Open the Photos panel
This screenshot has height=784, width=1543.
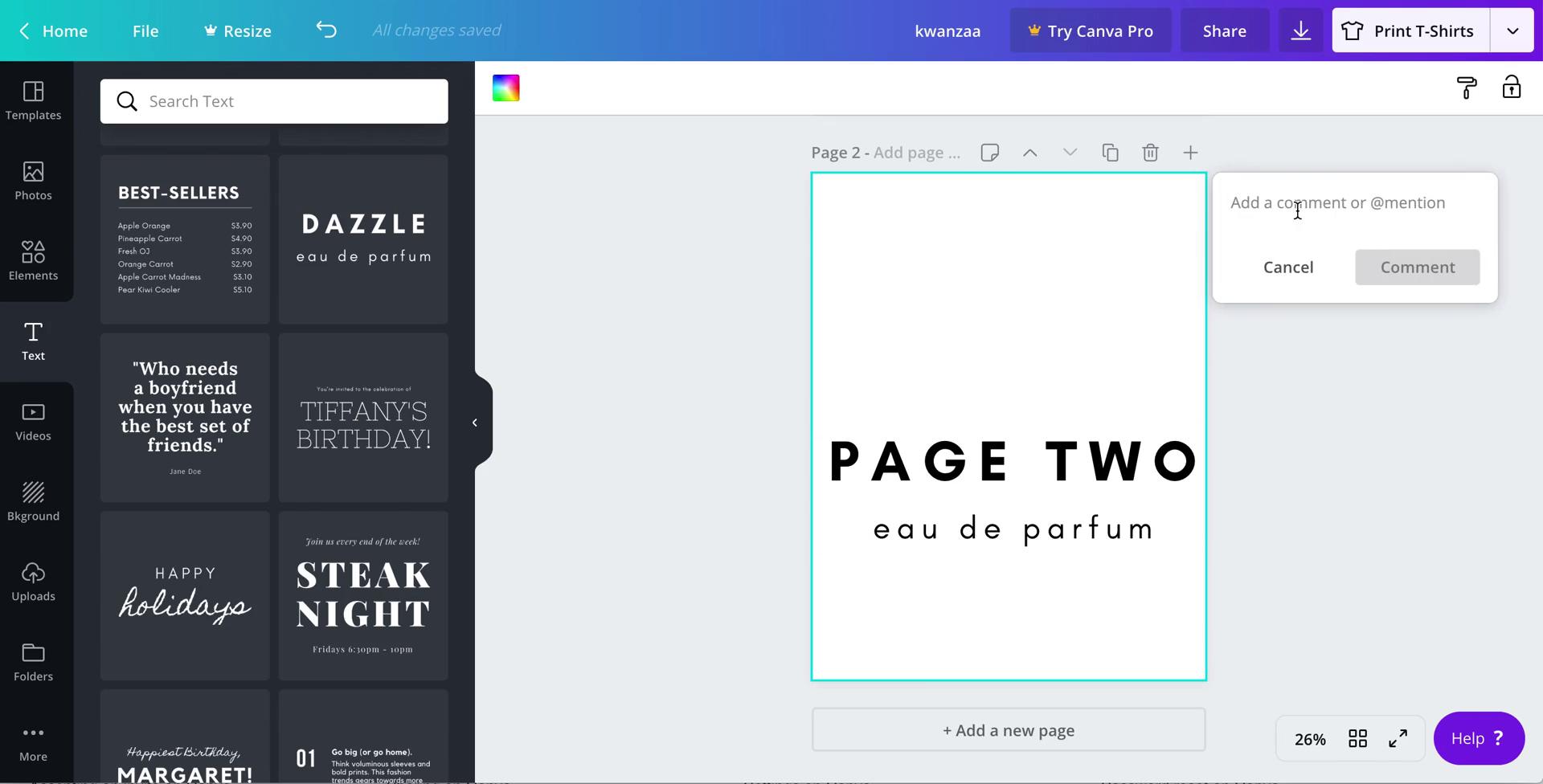click(x=33, y=182)
